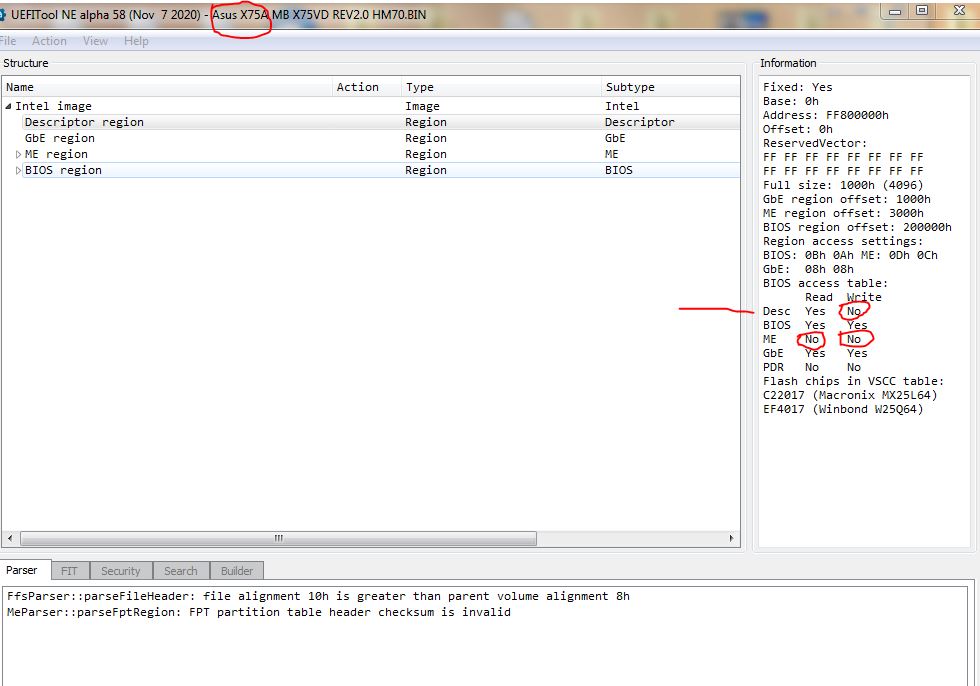Click 'GbE region offset: 1000h' line
980x686 pixels.
846,199
